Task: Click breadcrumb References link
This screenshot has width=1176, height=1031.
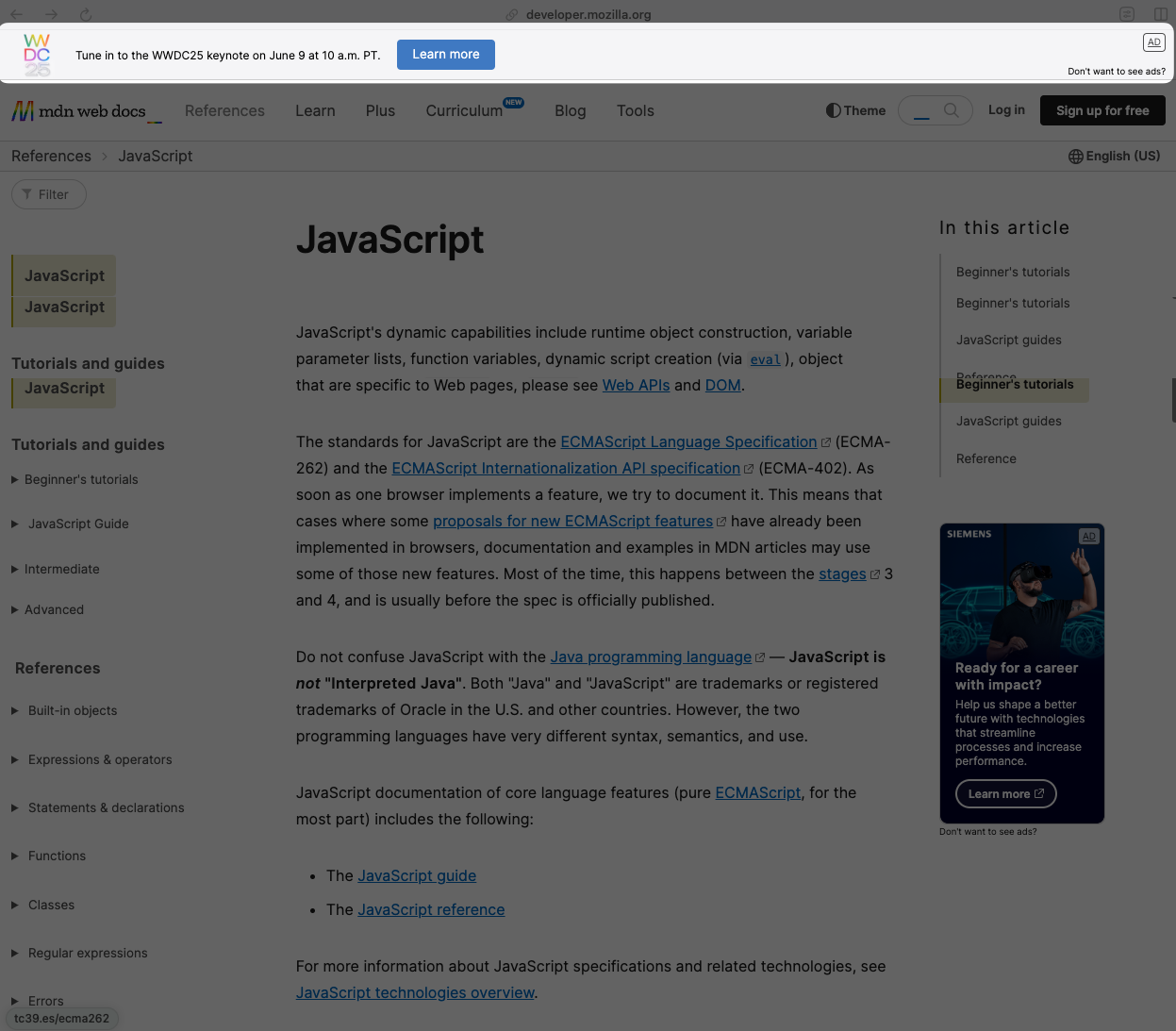Action: [51, 157]
